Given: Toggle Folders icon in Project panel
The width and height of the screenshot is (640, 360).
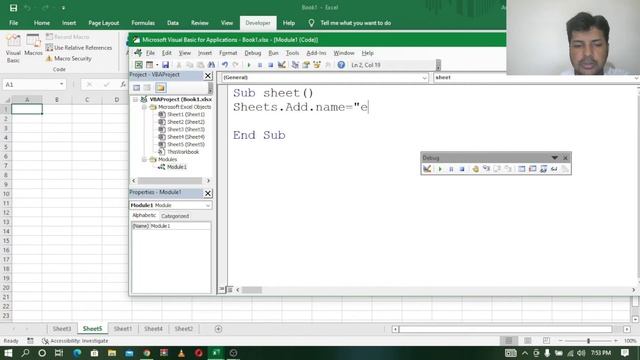Looking at the screenshot, I should [160, 88].
